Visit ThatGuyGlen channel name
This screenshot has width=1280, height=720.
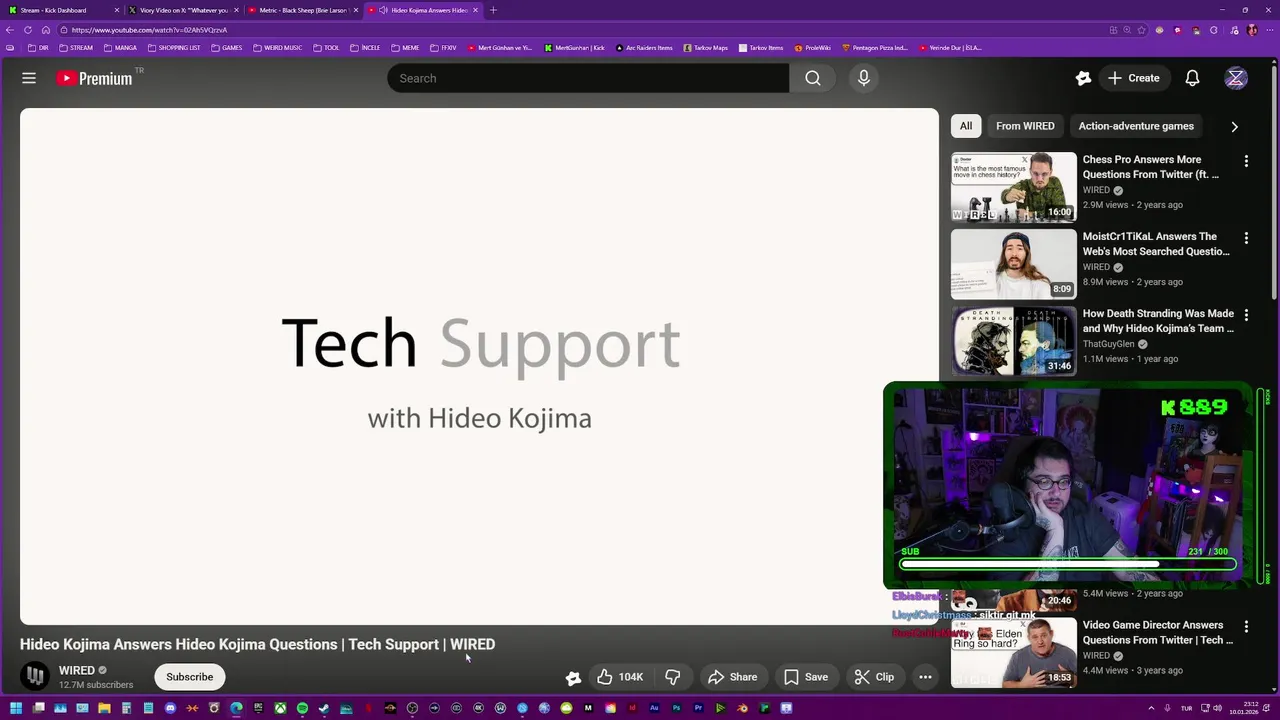click(1108, 344)
